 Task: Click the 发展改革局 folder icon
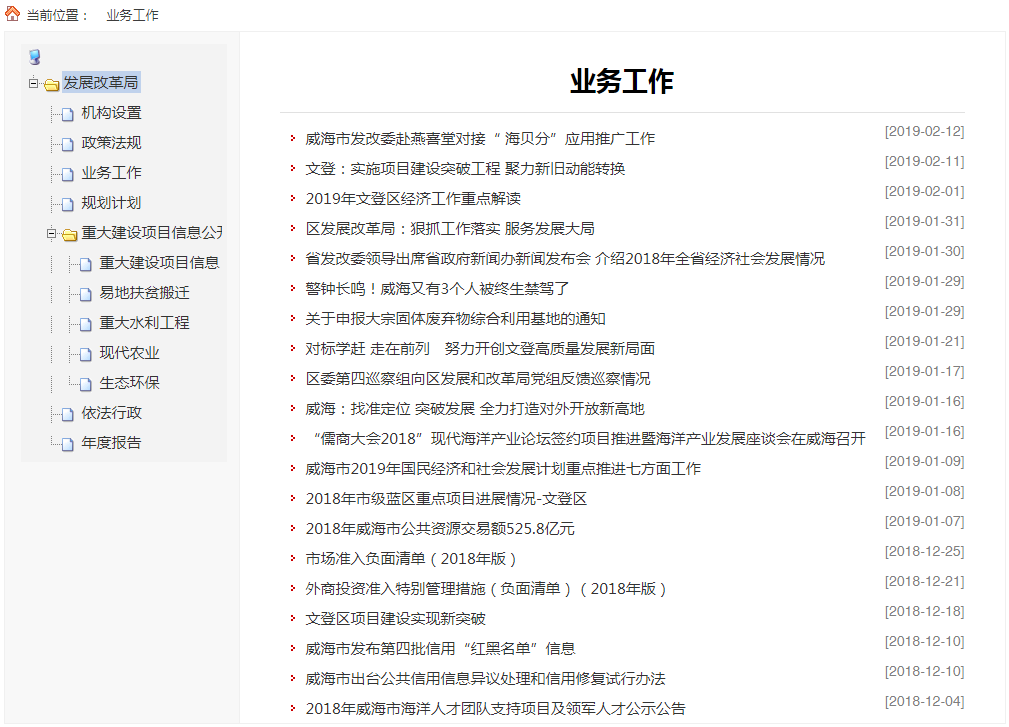click(x=52, y=84)
